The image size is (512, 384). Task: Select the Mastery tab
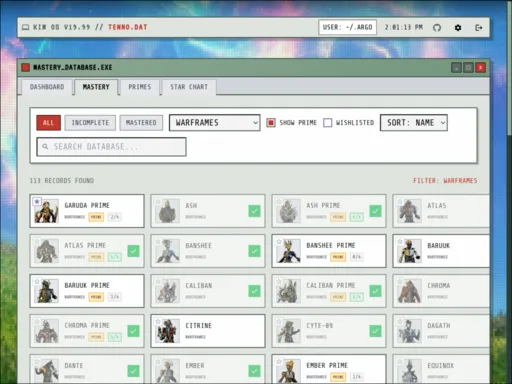pos(96,87)
